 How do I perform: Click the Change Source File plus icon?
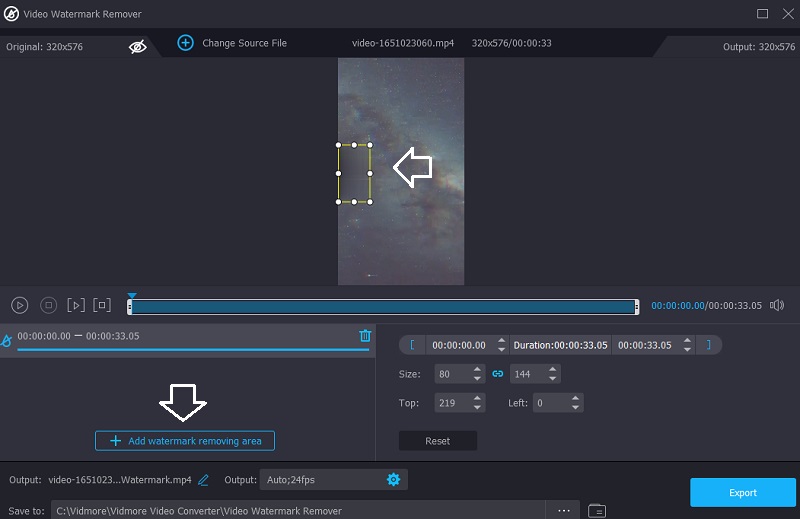pyautogui.click(x=185, y=43)
